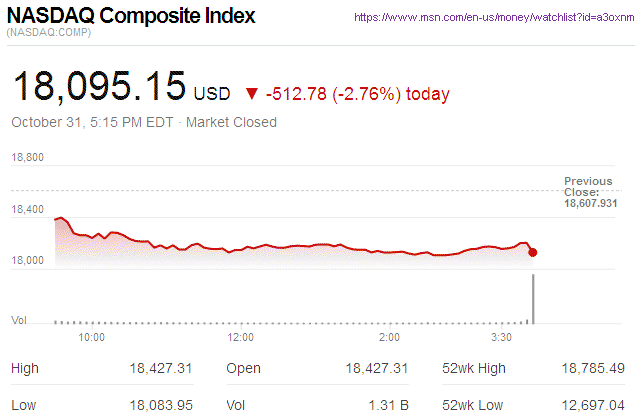This screenshot has width=640, height=420.
Task: Select the (NASDAQ:COMP) ticker symbol text
Action: pyautogui.click(x=50, y=35)
